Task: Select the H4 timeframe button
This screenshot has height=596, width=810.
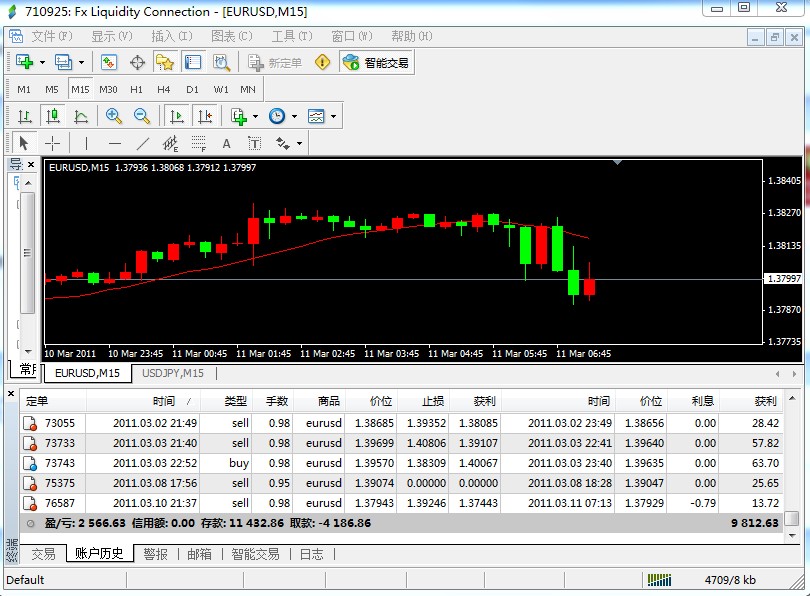Action: coord(164,89)
